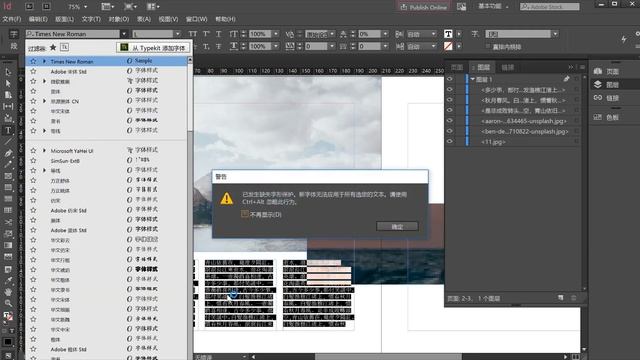Image resolution: width=640 pixels, height=360 pixels.
Task: Select the Scissors tool
Action: point(8,222)
